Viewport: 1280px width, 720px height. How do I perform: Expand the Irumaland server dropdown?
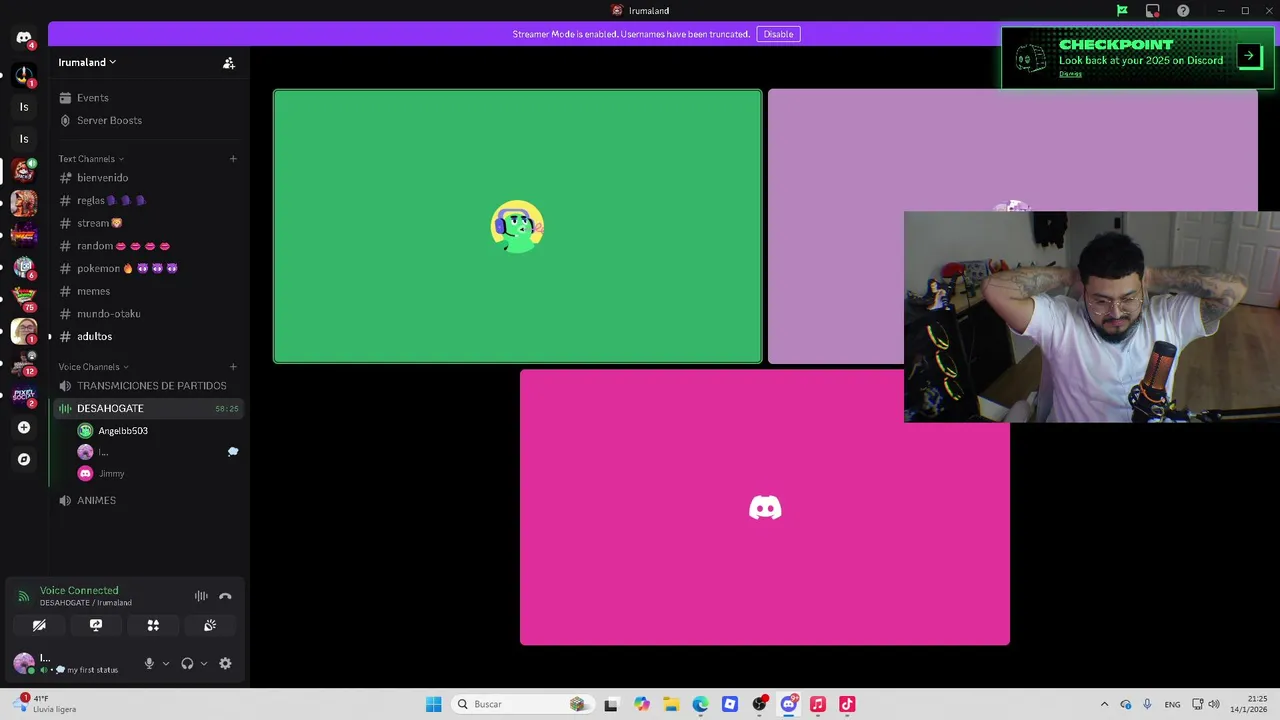[88, 62]
